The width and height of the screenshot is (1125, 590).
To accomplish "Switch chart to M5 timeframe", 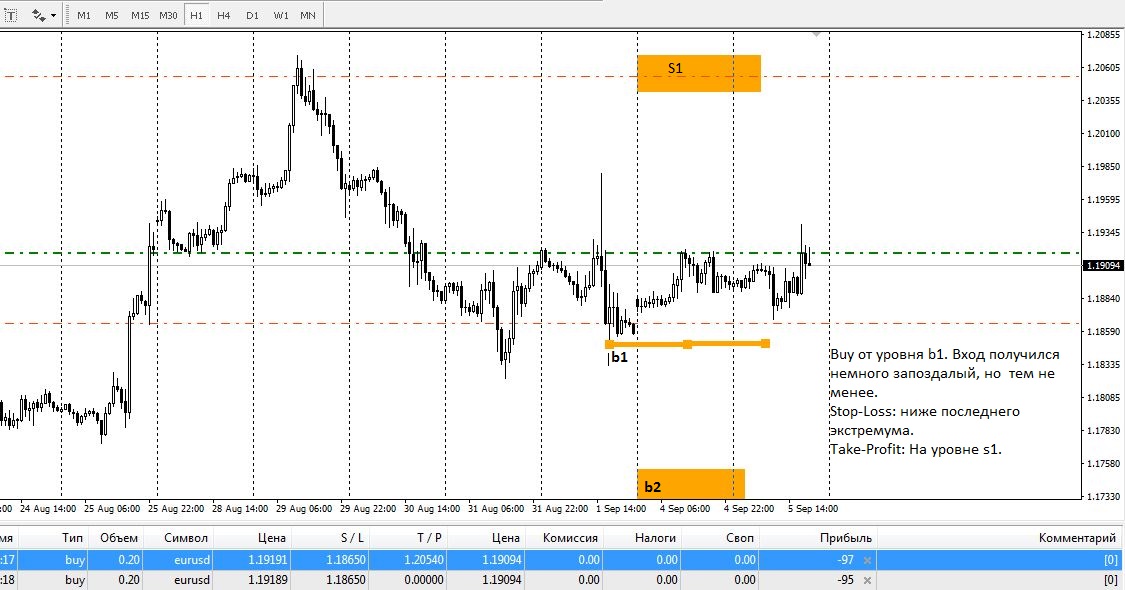I will tap(112, 15).
